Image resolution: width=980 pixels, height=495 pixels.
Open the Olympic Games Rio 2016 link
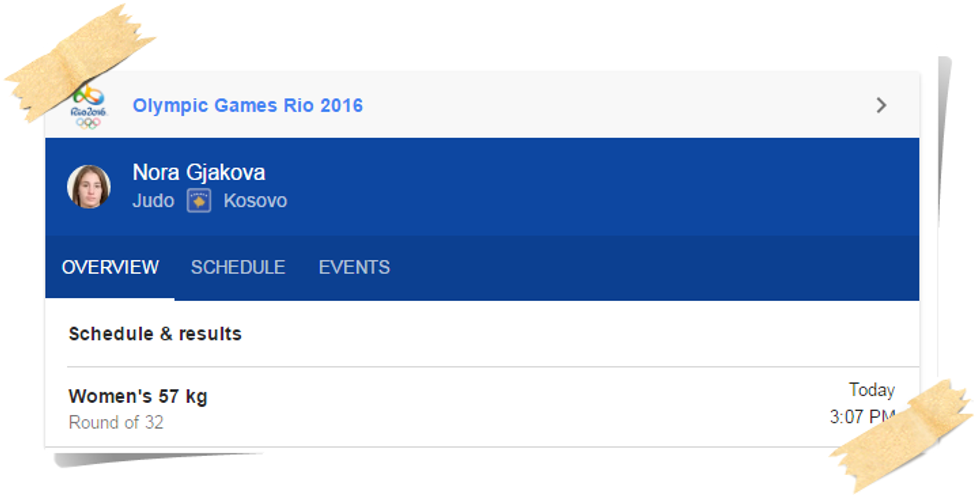[247, 105]
